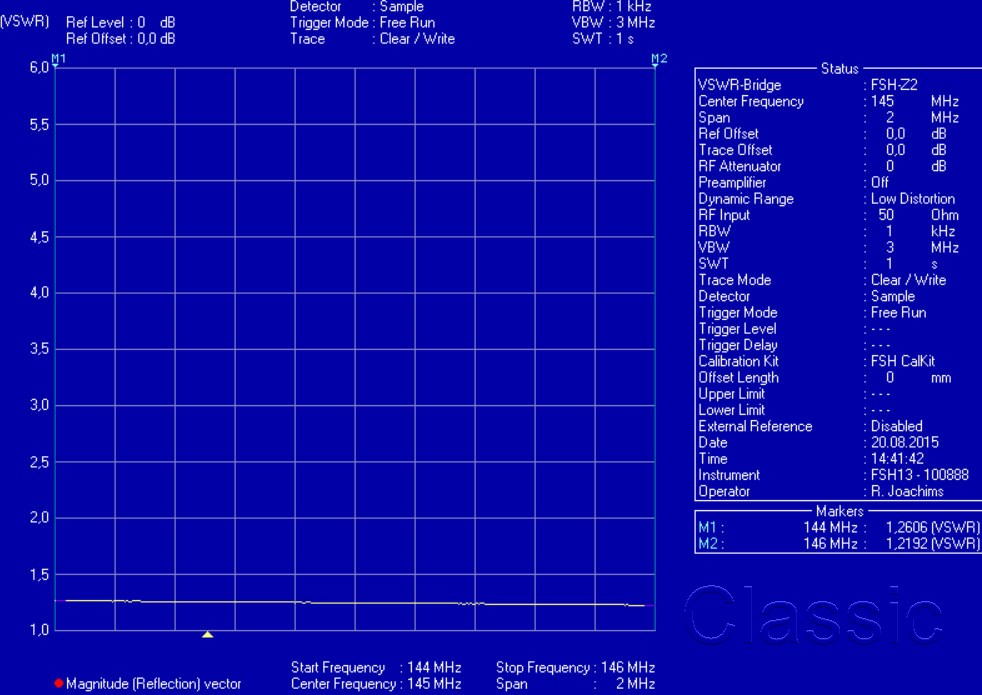Click the 2,0 value on the VSWR axis
The image size is (982, 695).
point(39,518)
